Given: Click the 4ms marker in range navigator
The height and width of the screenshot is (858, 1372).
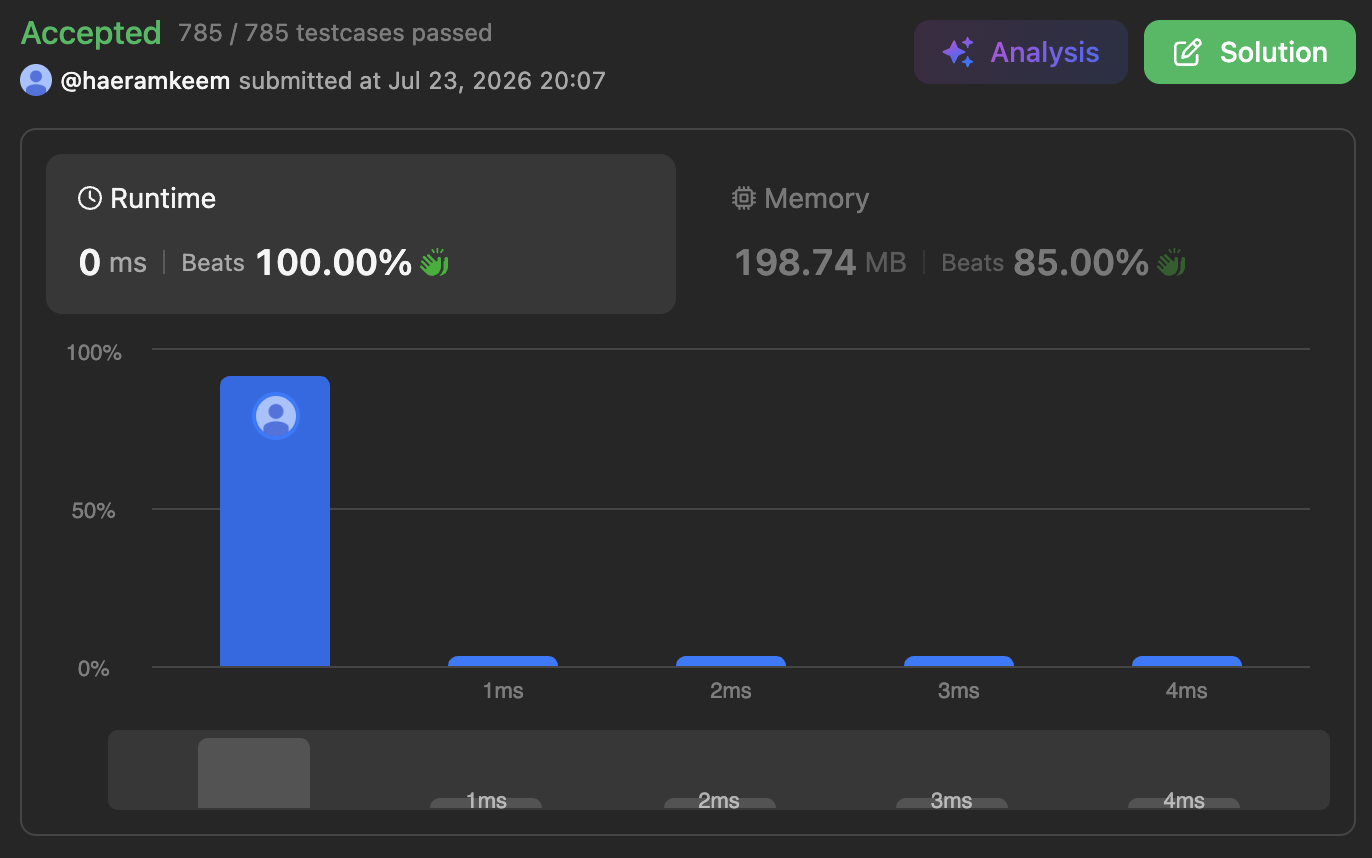Looking at the screenshot, I should click(1184, 802).
